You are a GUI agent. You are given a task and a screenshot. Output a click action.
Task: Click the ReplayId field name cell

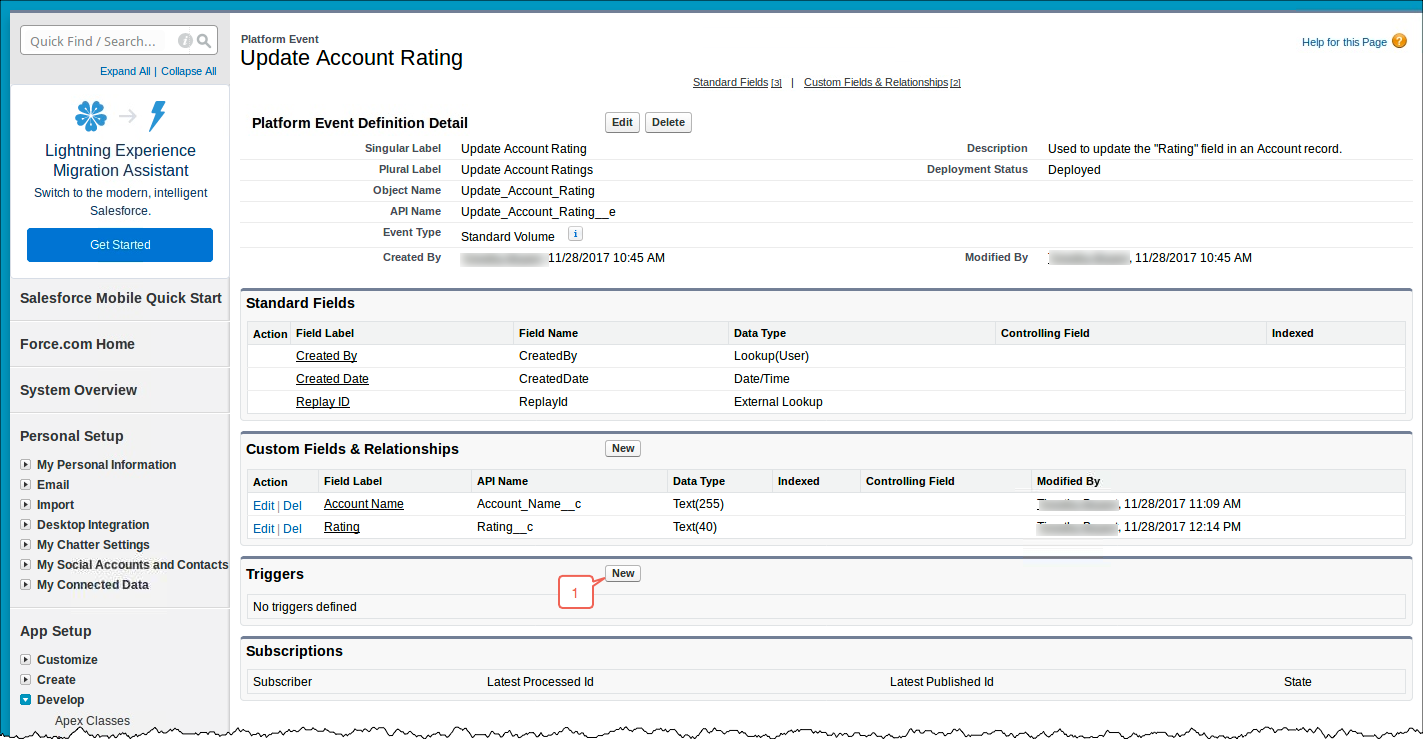pyautogui.click(x=543, y=402)
